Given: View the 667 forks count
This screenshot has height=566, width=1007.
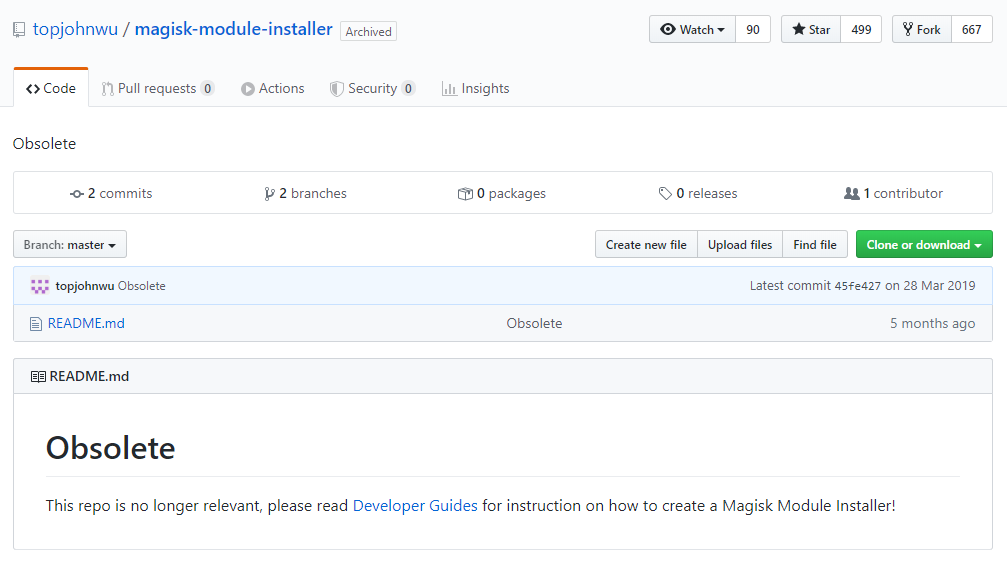Looking at the screenshot, I should 972,30.
